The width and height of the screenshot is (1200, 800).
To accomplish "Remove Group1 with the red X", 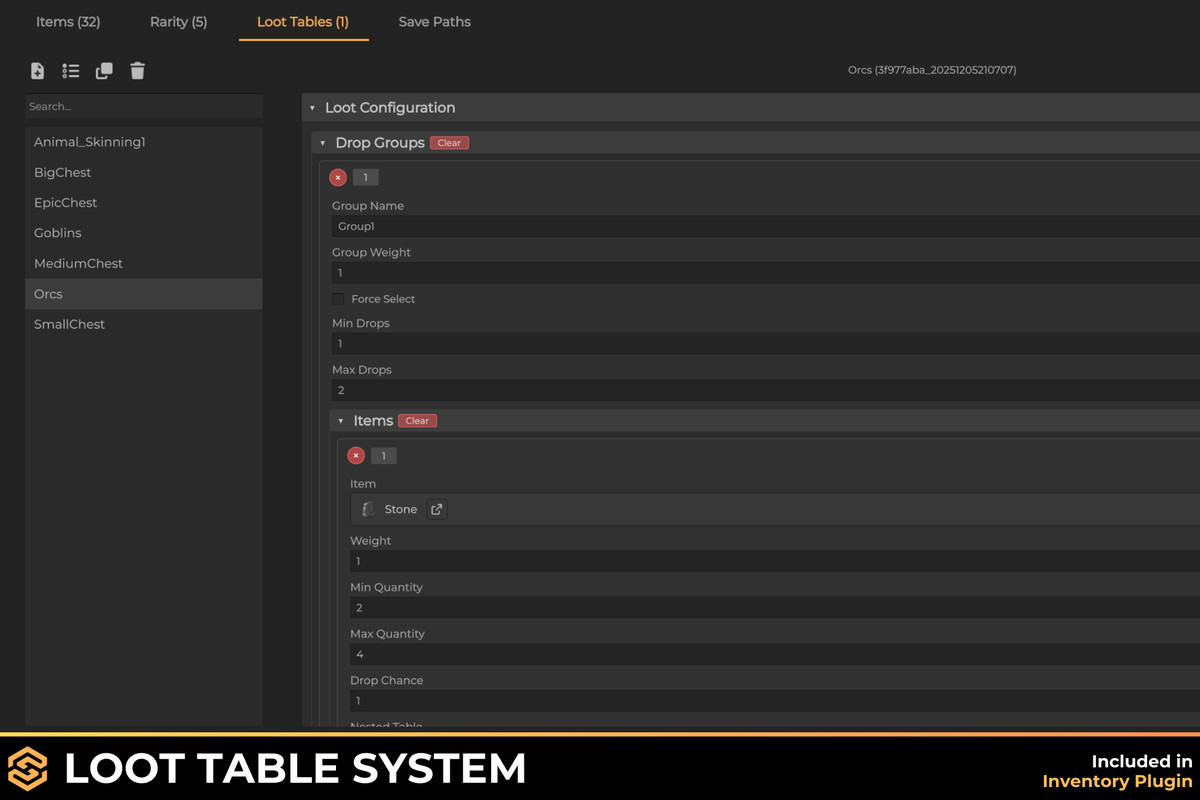I will [337, 177].
